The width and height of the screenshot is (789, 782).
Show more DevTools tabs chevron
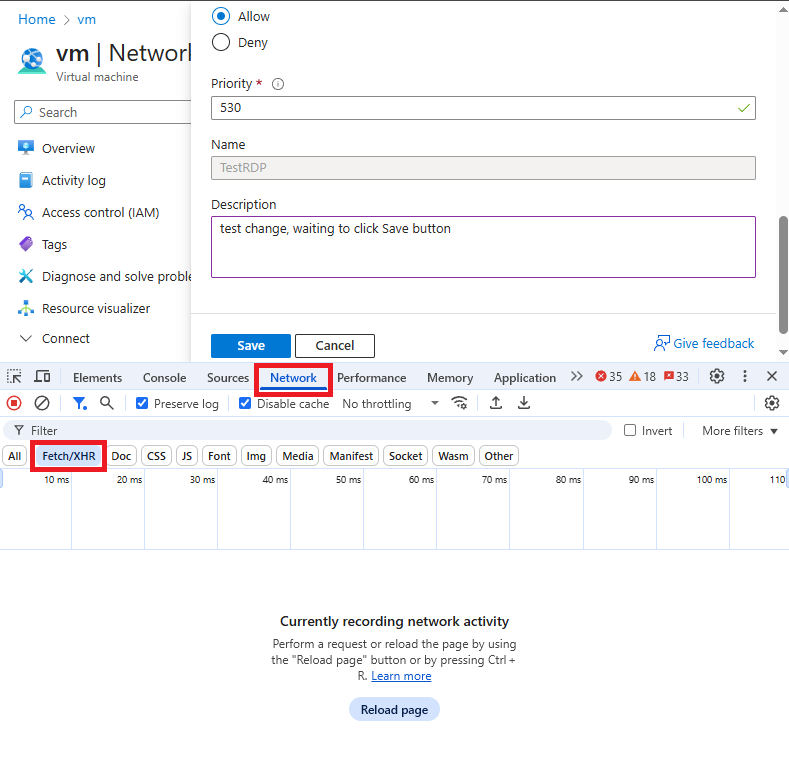pyautogui.click(x=577, y=376)
